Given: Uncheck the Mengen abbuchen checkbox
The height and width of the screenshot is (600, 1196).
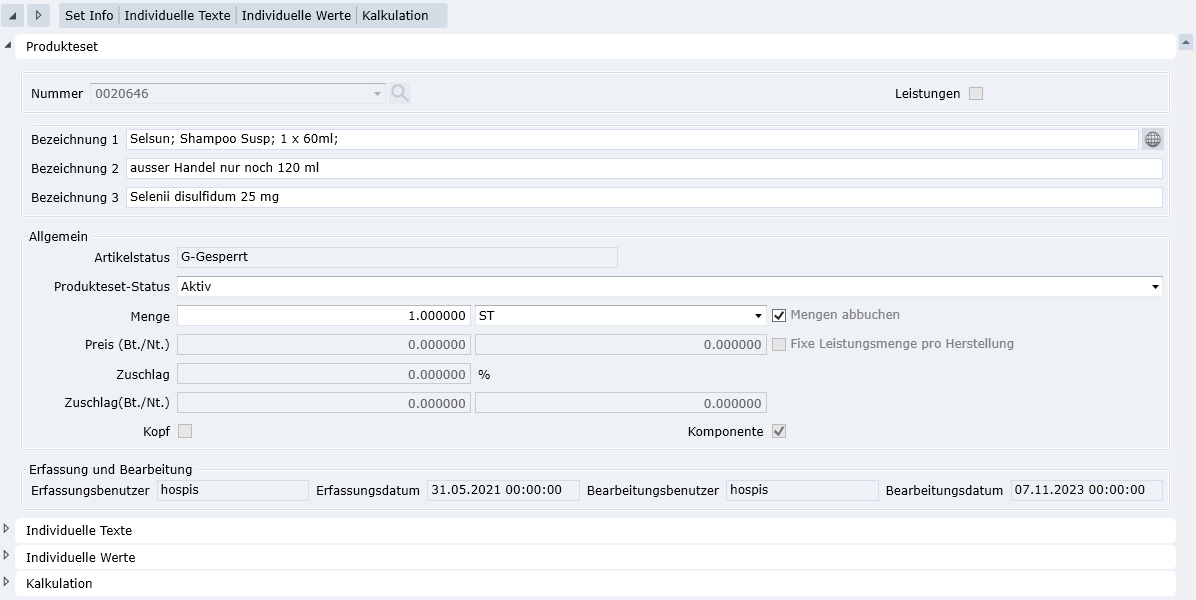Looking at the screenshot, I should point(779,315).
